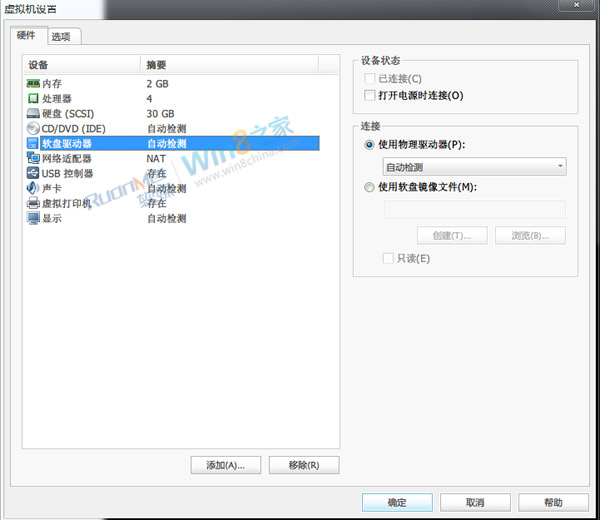Viewport: 600px width, 520px height.
Task: Click the floppy drive (软盘驱动器) icon
Action: tap(33, 143)
